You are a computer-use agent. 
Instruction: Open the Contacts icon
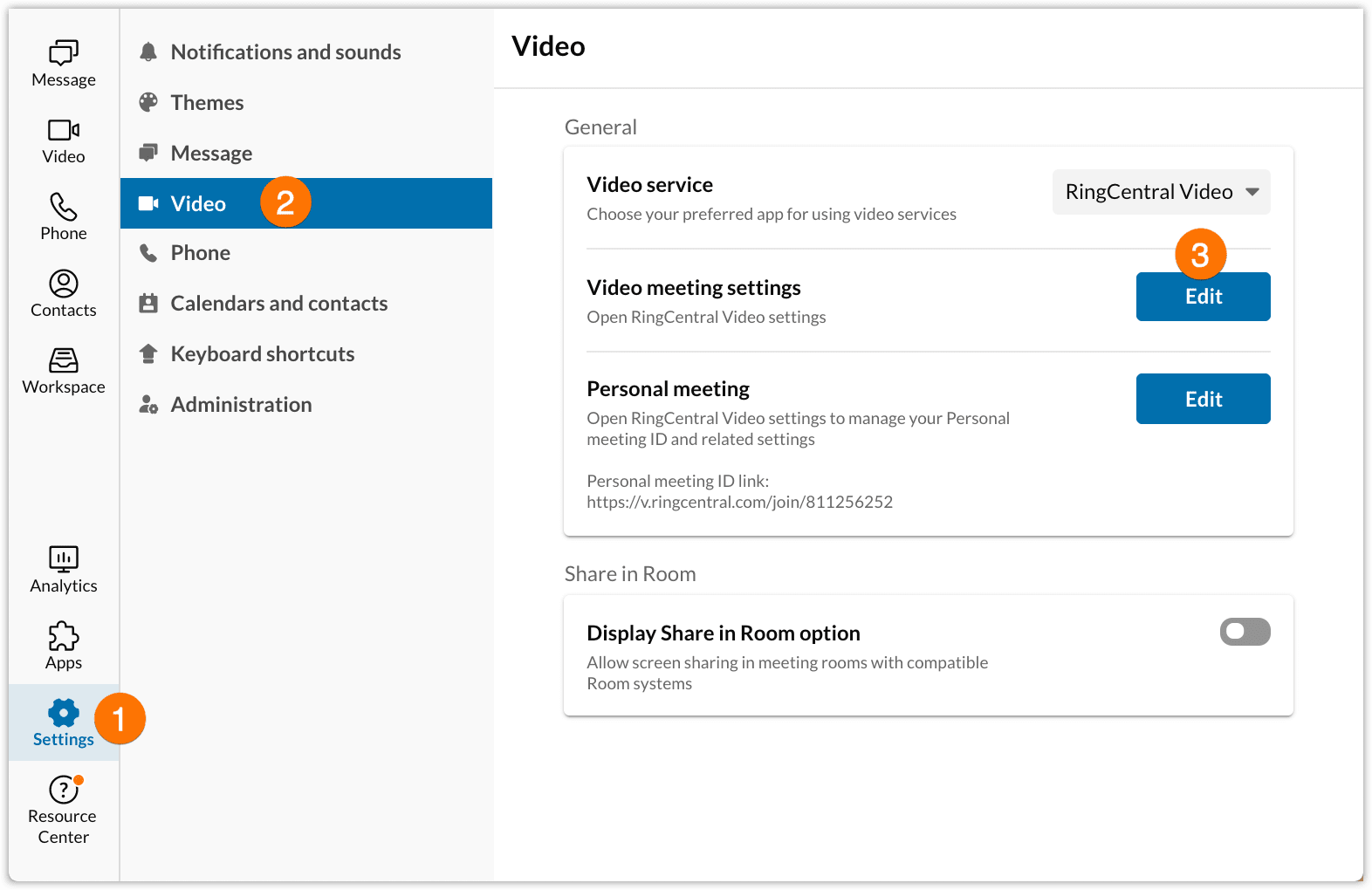coord(64,294)
